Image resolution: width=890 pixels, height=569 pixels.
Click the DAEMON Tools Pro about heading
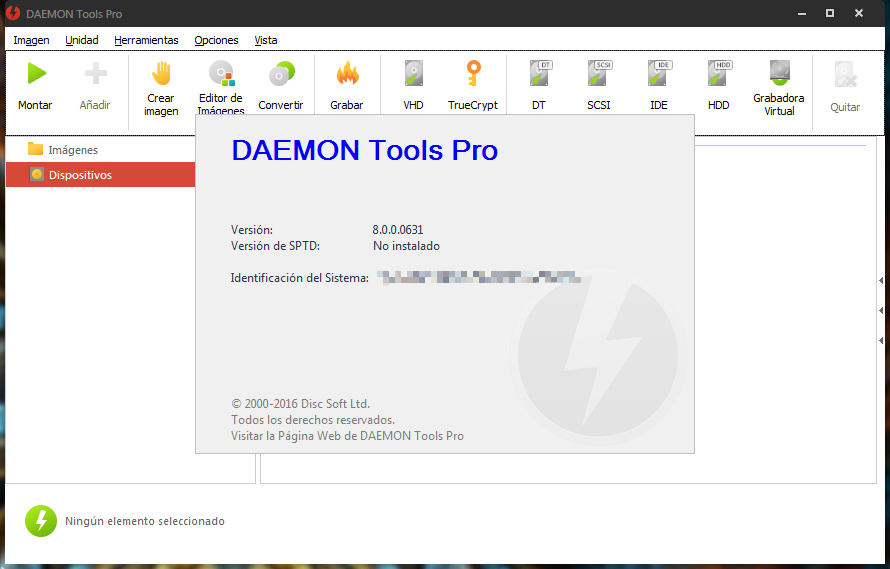[364, 150]
